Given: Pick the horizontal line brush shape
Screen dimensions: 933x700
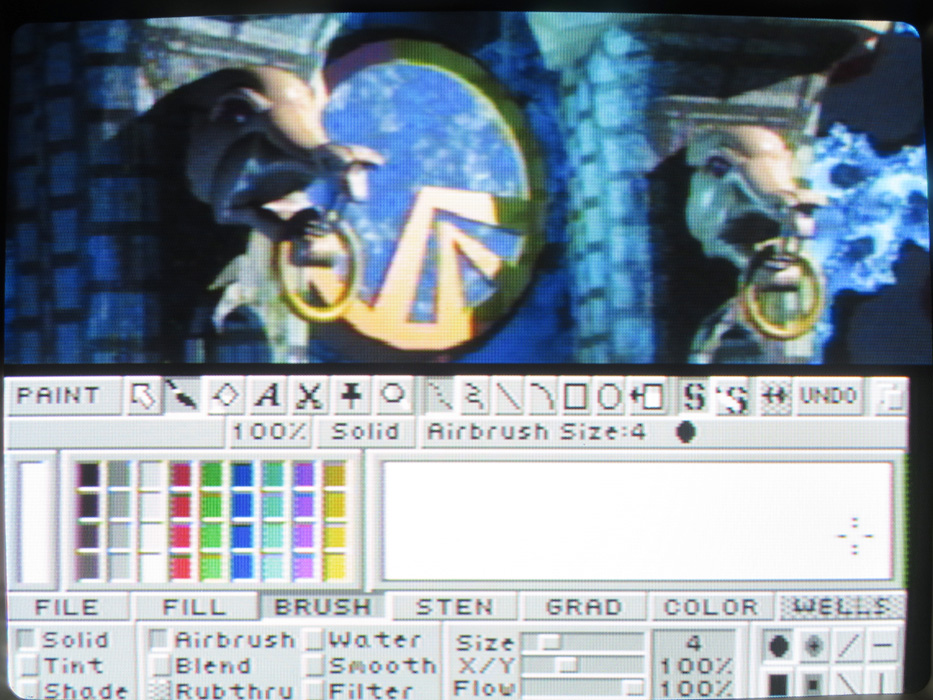Looking at the screenshot, I should [x=883, y=646].
